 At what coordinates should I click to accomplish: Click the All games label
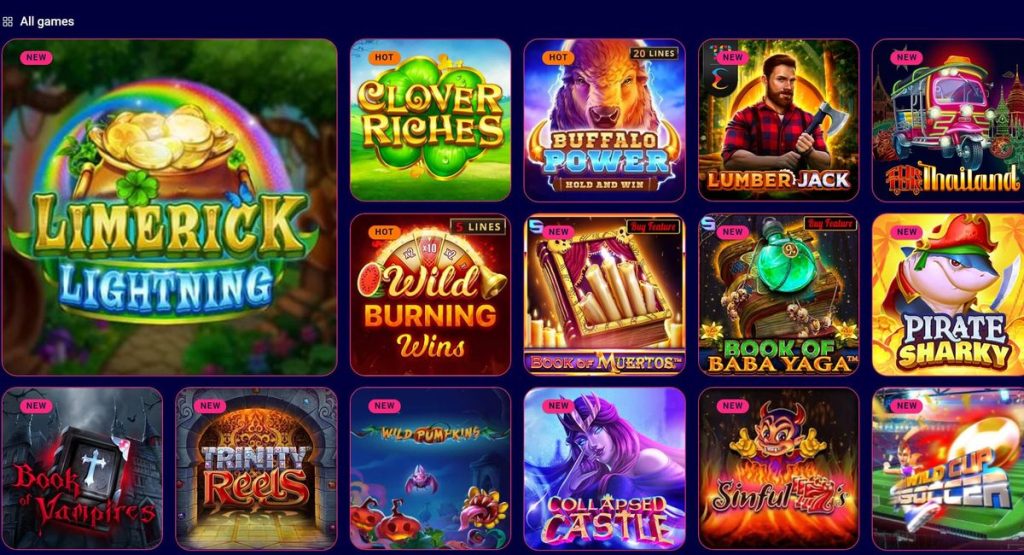click(x=47, y=22)
